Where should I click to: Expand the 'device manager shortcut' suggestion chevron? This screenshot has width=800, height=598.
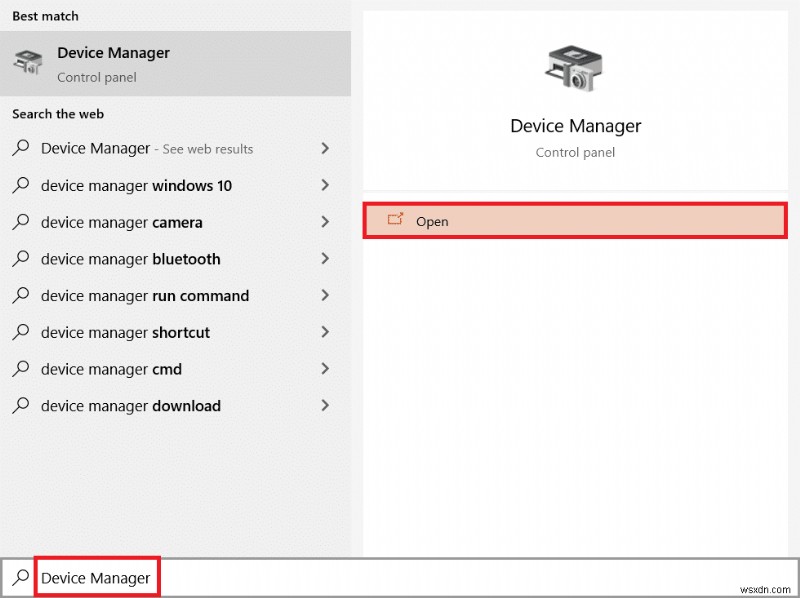[x=325, y=332]
